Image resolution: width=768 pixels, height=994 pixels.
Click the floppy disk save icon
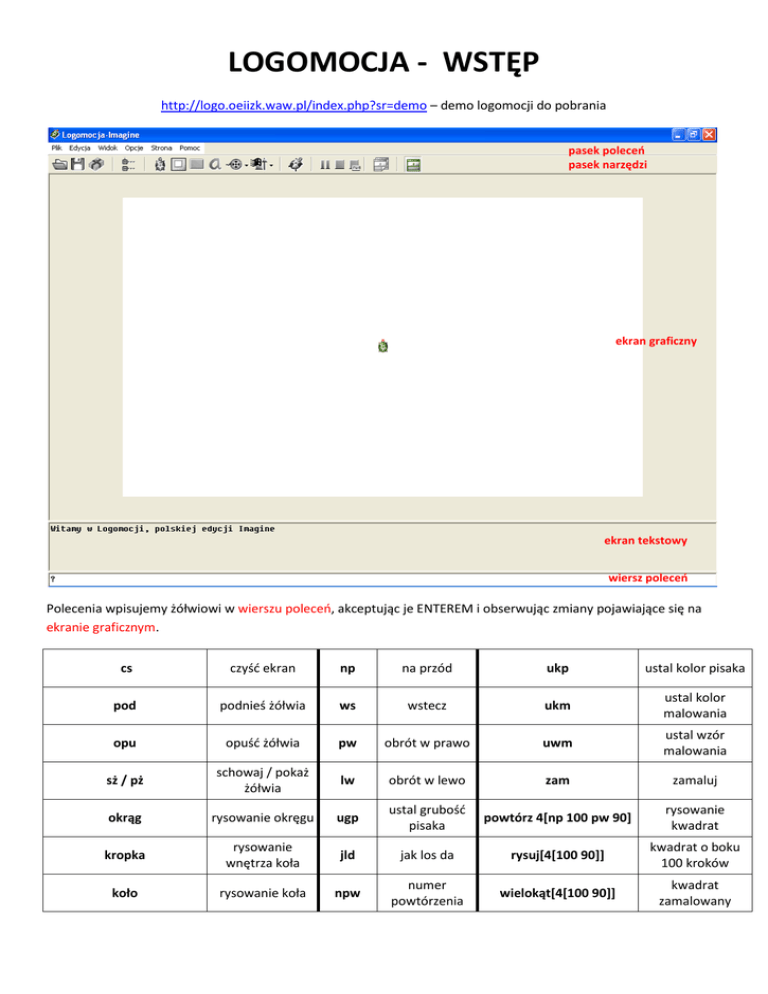(x=77, y=164)
